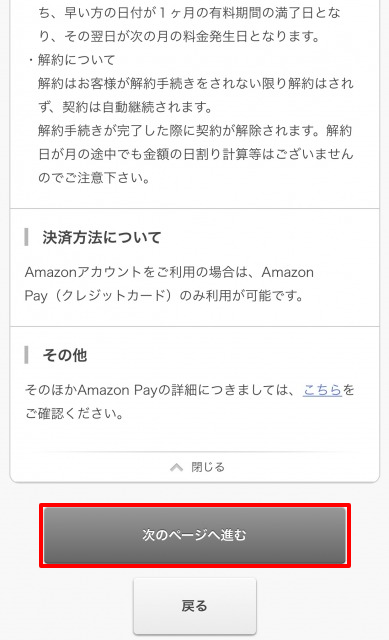Click the gray bar marker beside その他
Viewport: 389px width, 640px height.
point(27,355)
